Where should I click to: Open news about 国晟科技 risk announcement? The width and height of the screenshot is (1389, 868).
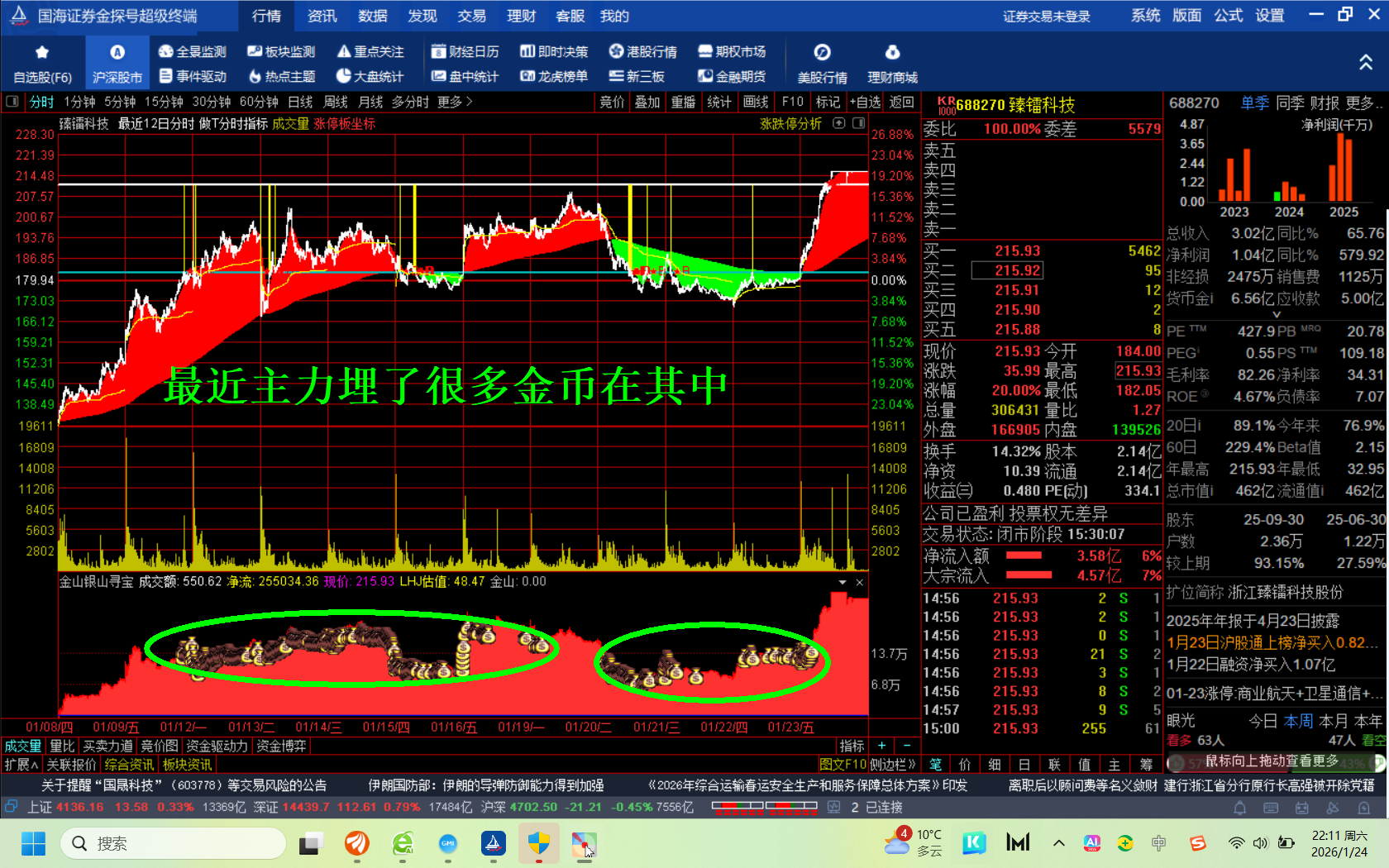pos(184,785)
